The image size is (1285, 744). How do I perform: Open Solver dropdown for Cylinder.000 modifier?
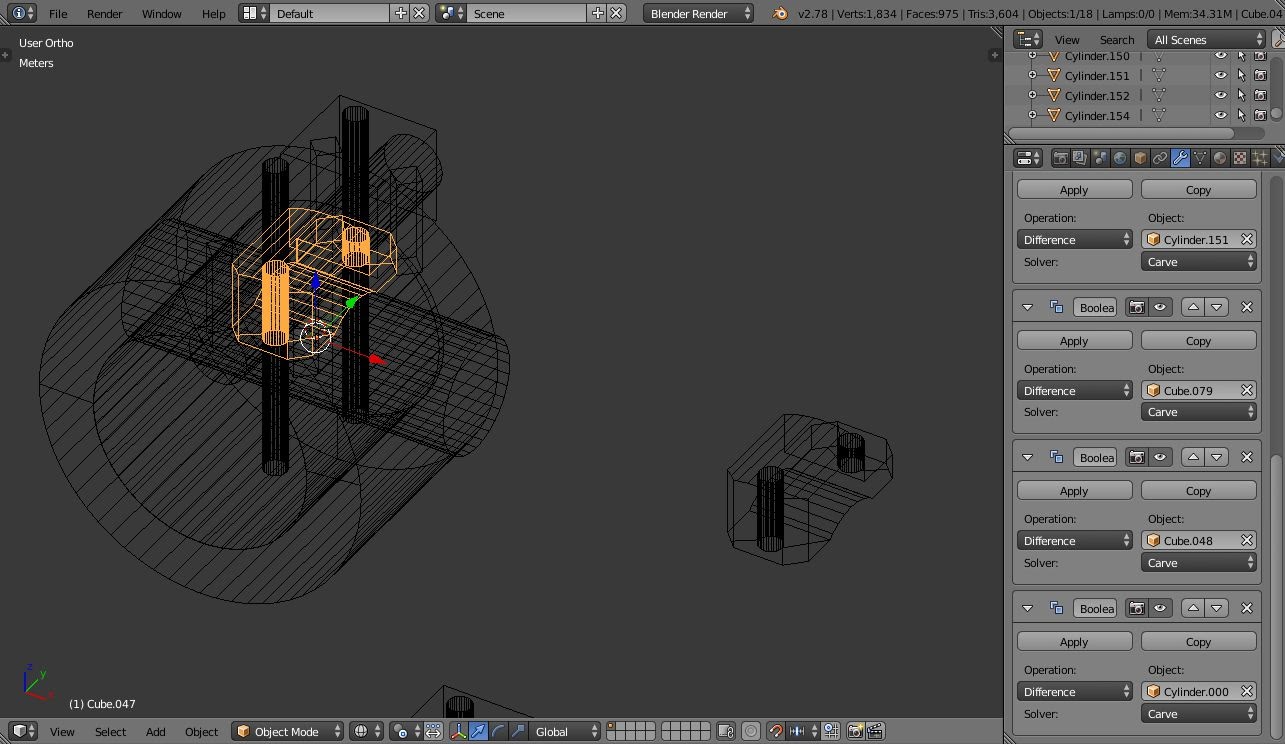[x=1198, y=714]
